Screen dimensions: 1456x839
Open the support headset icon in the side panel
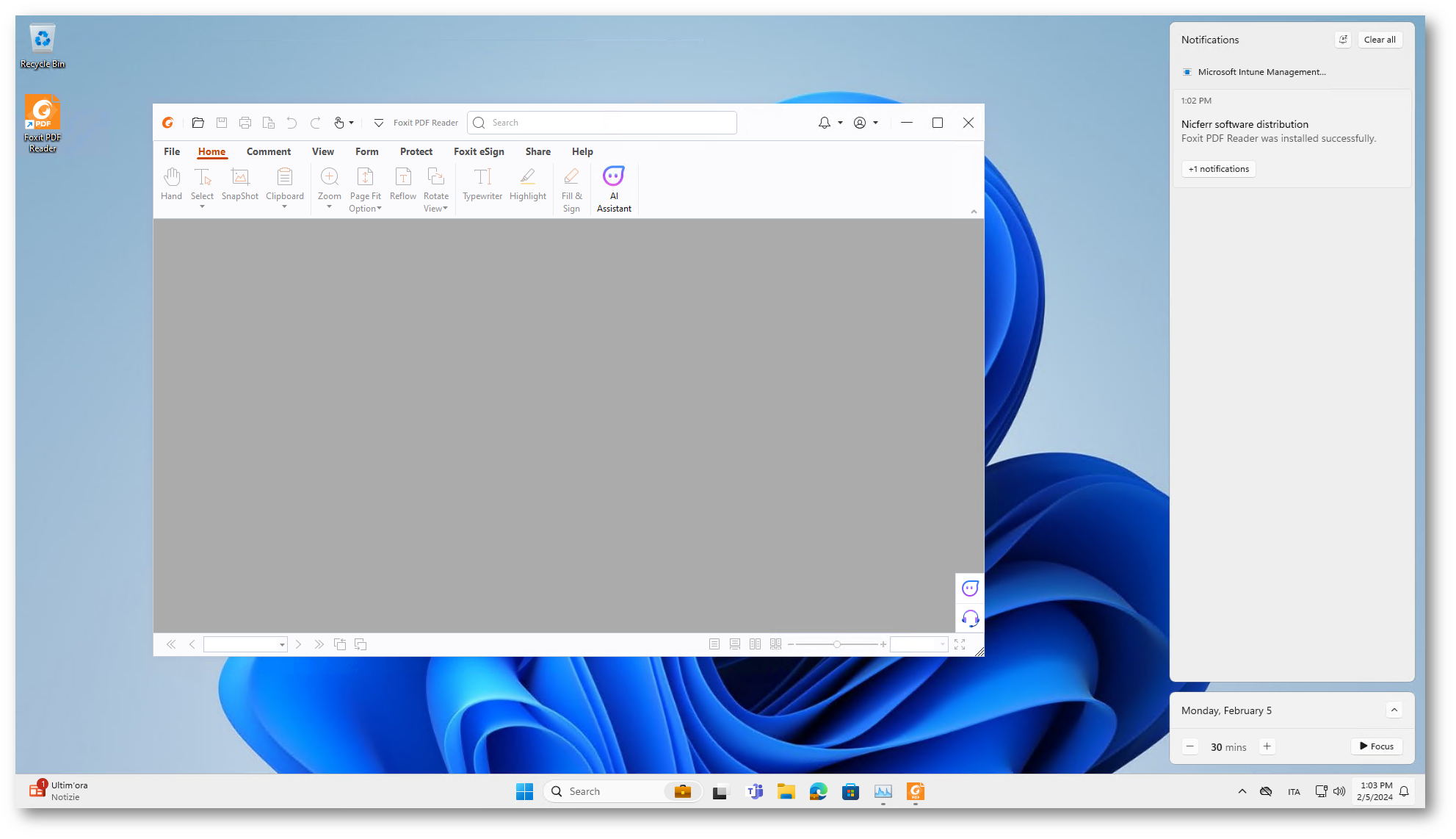tap(970, 618)
